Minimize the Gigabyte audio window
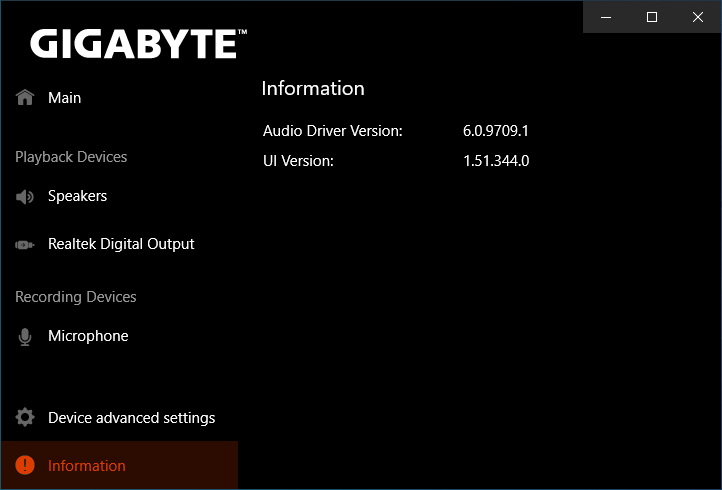This screenshot has width=722, height=490. point(606,17)
